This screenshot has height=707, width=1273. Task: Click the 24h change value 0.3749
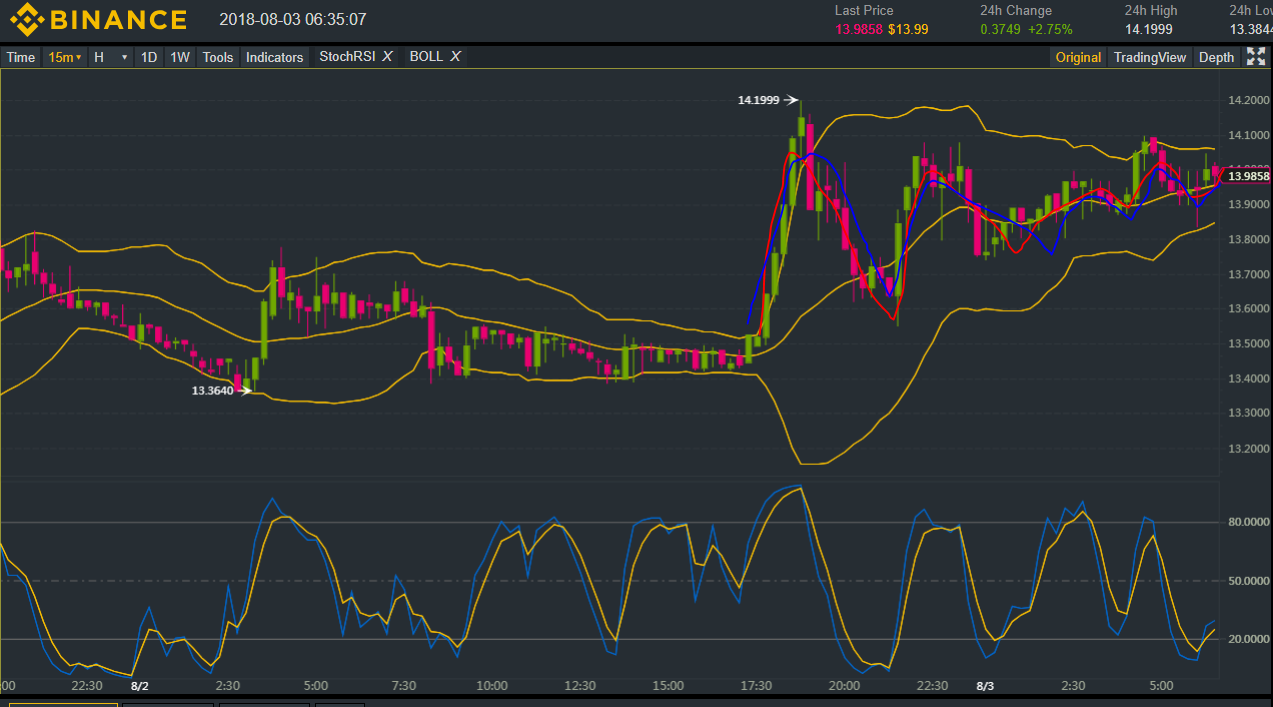[x=1000, y=29]
